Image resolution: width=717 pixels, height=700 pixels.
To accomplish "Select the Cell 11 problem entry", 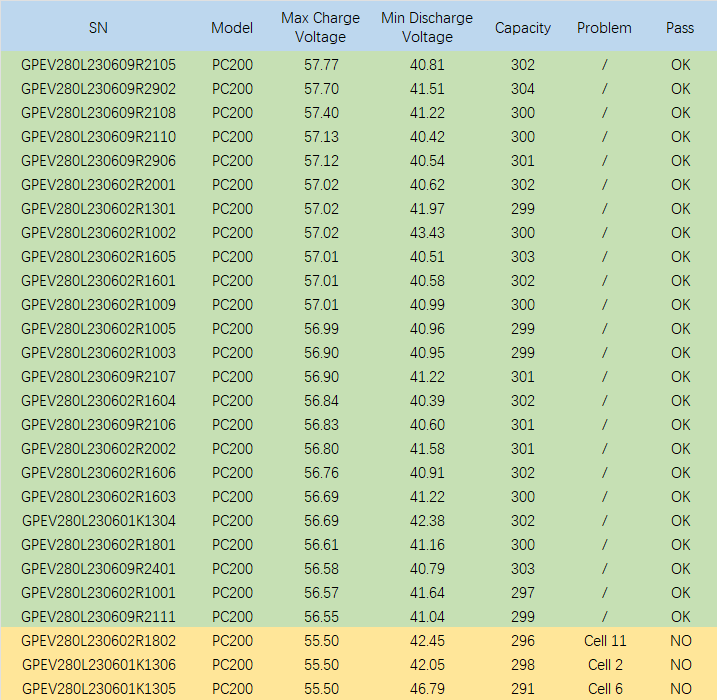I will pyautogui.click(x=606, y=641).
